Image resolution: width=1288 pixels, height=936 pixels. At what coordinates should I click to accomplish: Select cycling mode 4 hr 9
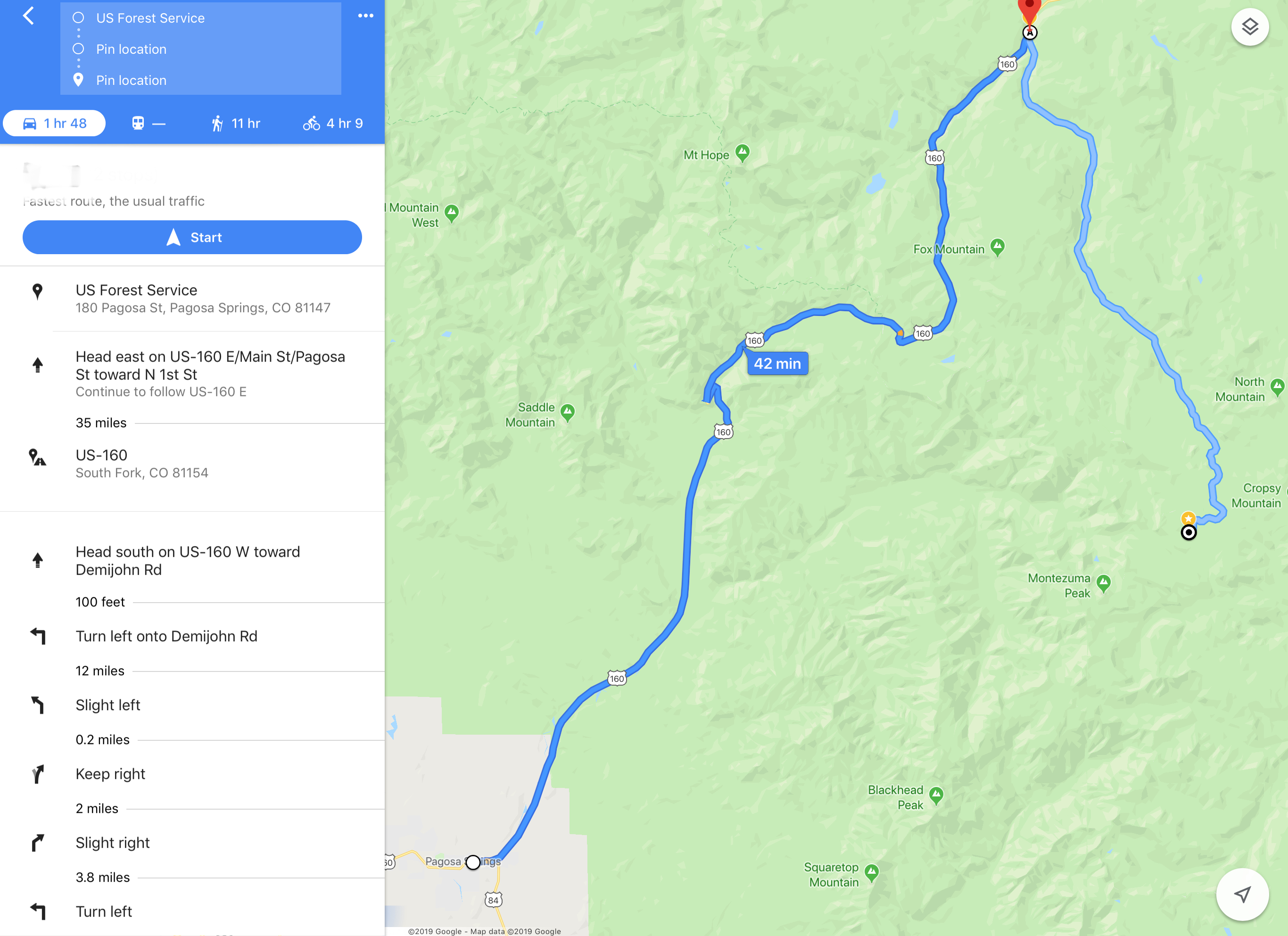[x=333, y=123]
